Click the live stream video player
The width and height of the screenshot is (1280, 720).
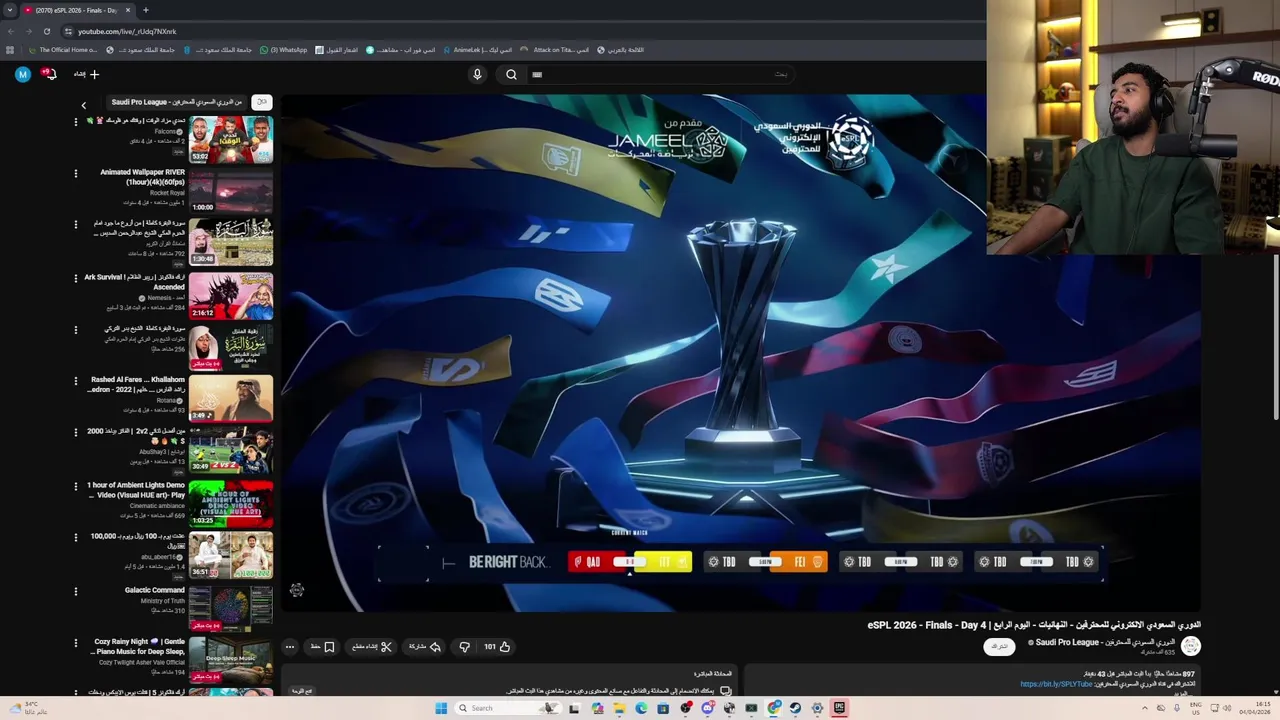point(742,352)
